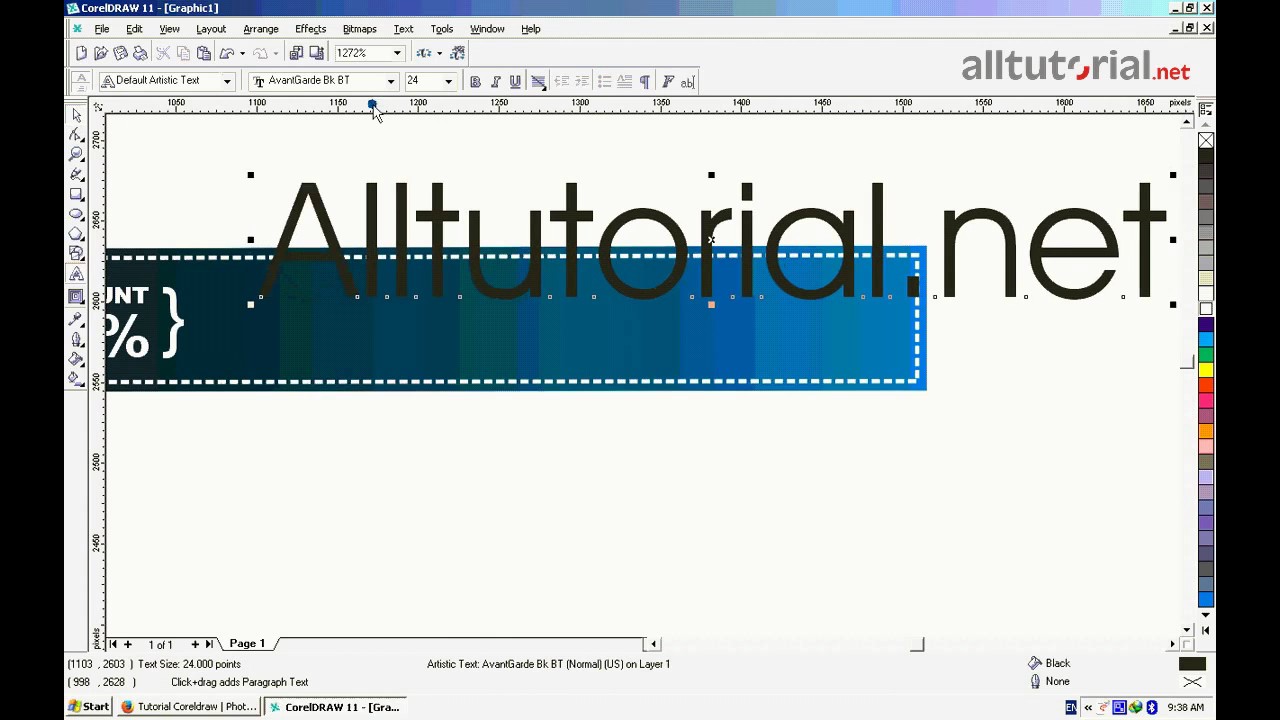Select the Interactive Fill tool in the toolbox
Image resolution: width=1280 pixels, height=720 pixels.
point(76,379)
